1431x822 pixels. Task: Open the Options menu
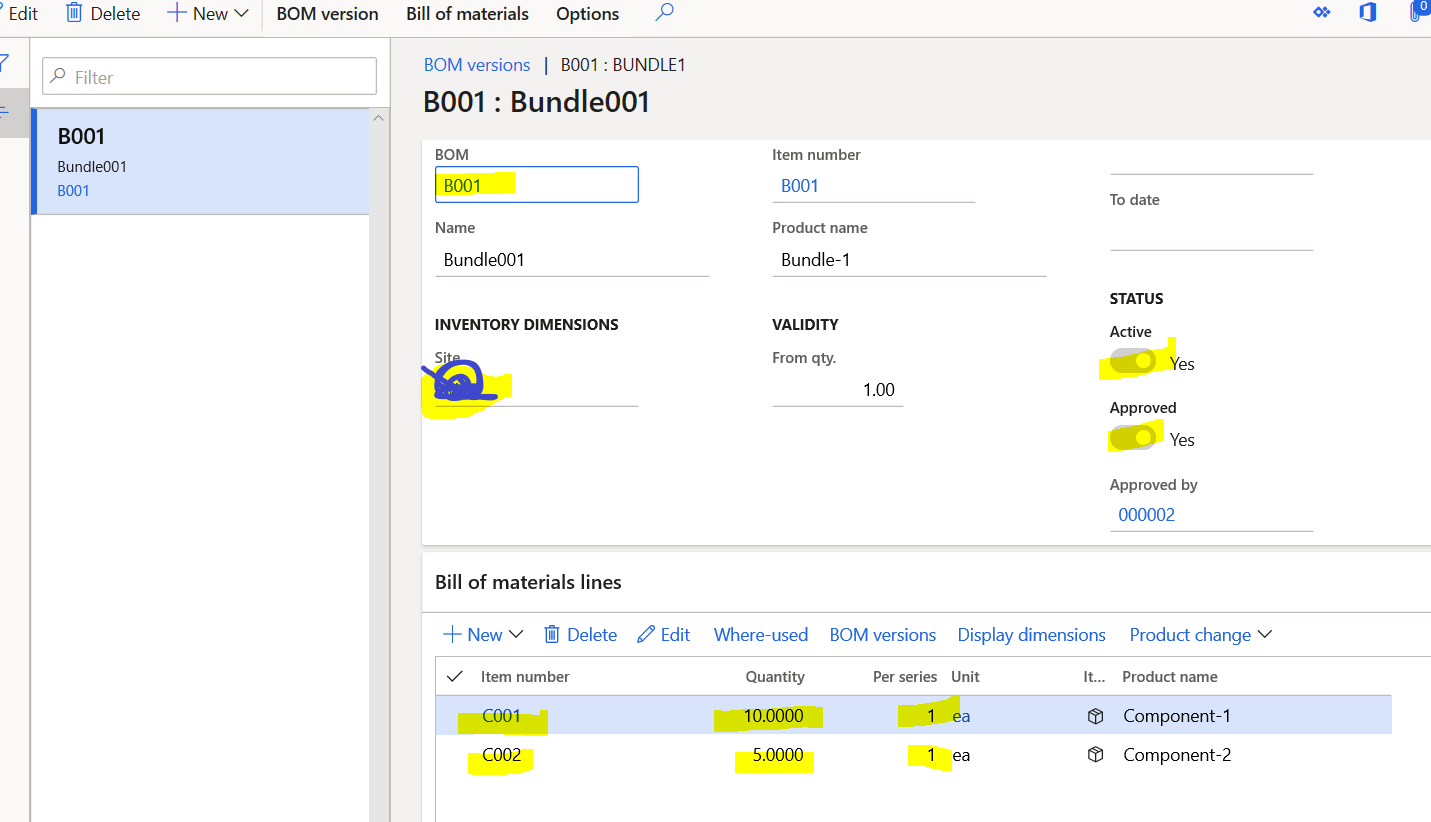pos(586,14)
